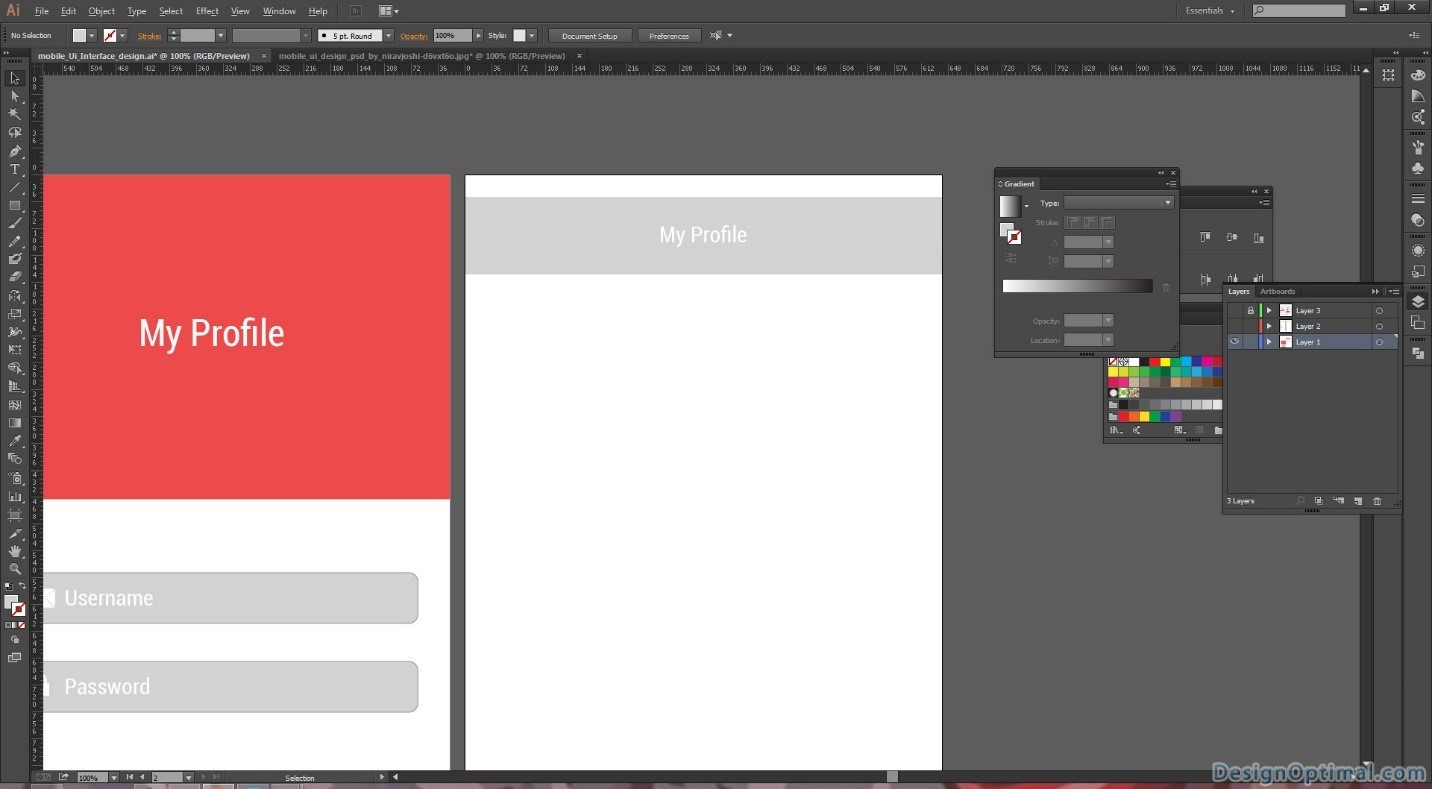Screen dimensions: 1432x789
Task: Toggle lock icon on Layer 3
Action: pos(1250,310)
